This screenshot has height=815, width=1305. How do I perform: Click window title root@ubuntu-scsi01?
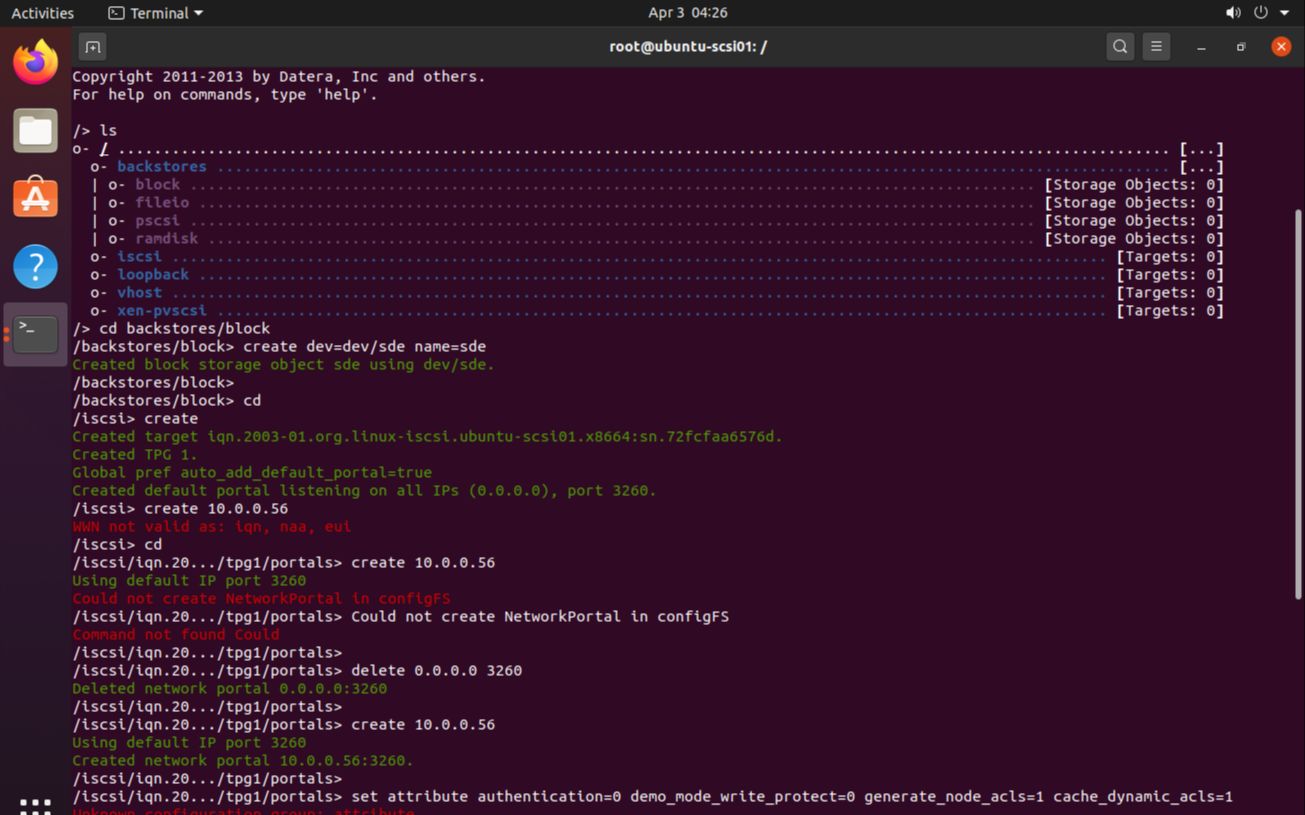688,47
